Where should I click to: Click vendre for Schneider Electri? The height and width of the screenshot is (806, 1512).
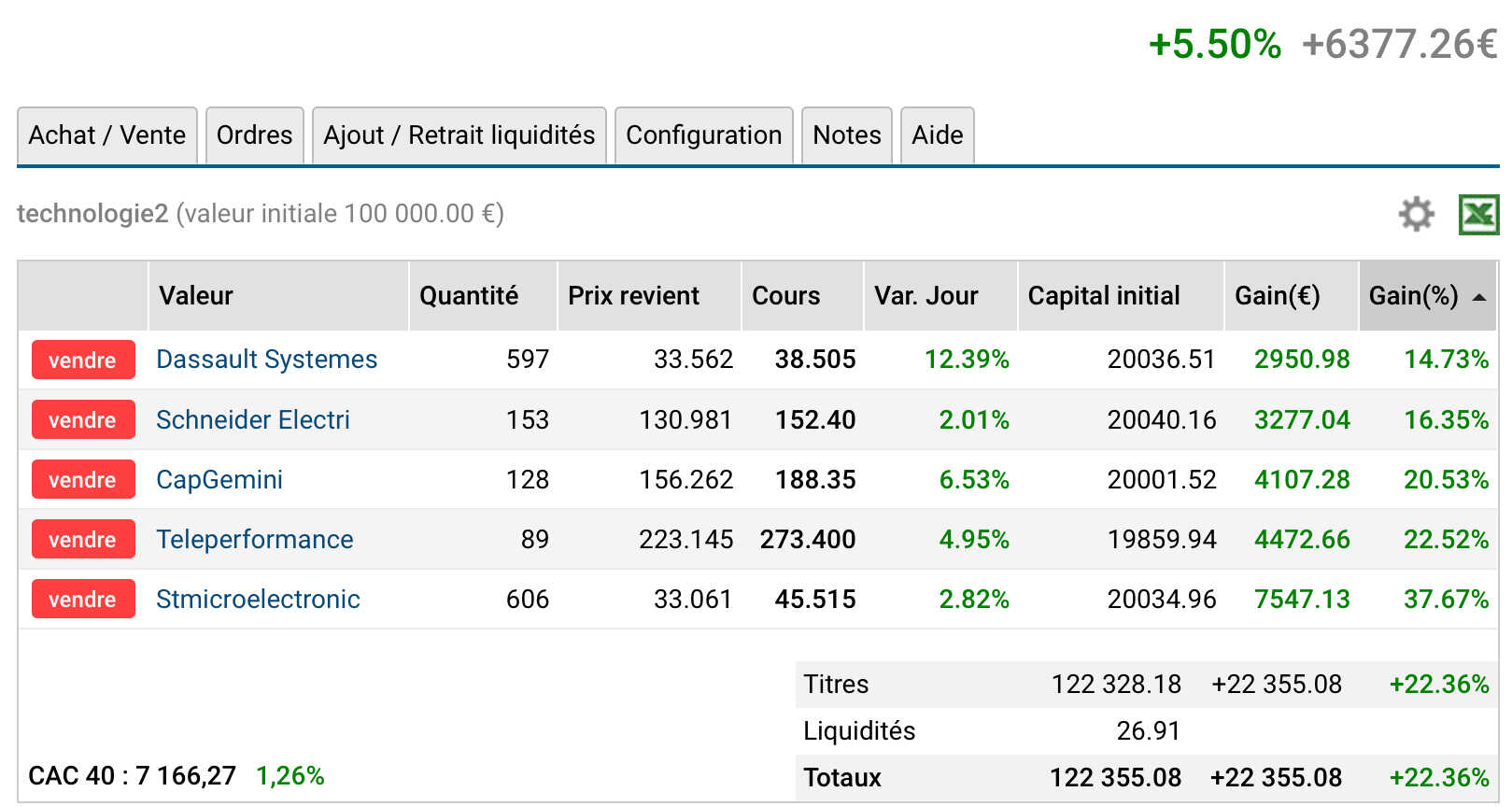pos(83,419)
